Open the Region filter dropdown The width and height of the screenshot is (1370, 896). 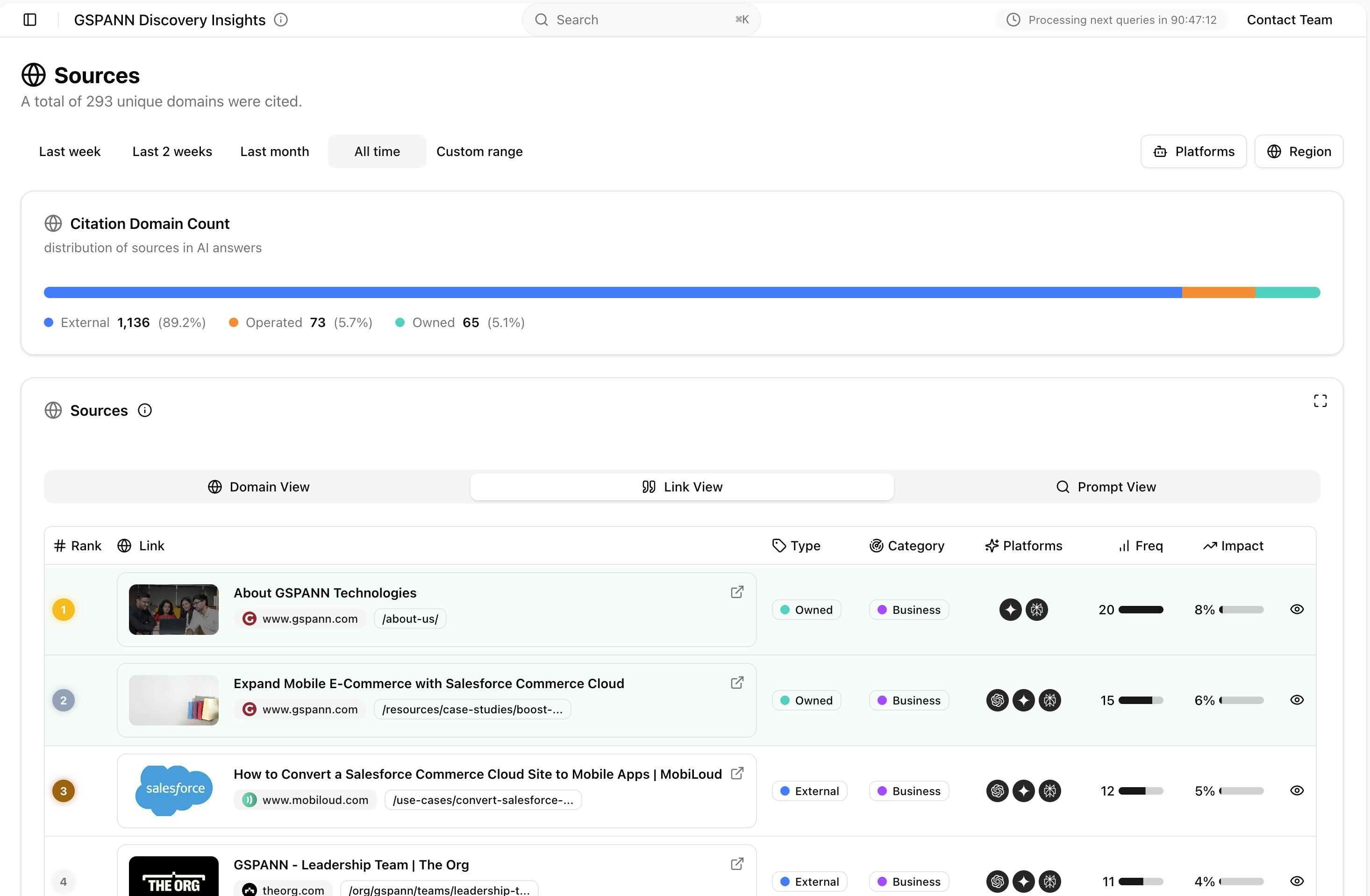(1299, 151)
